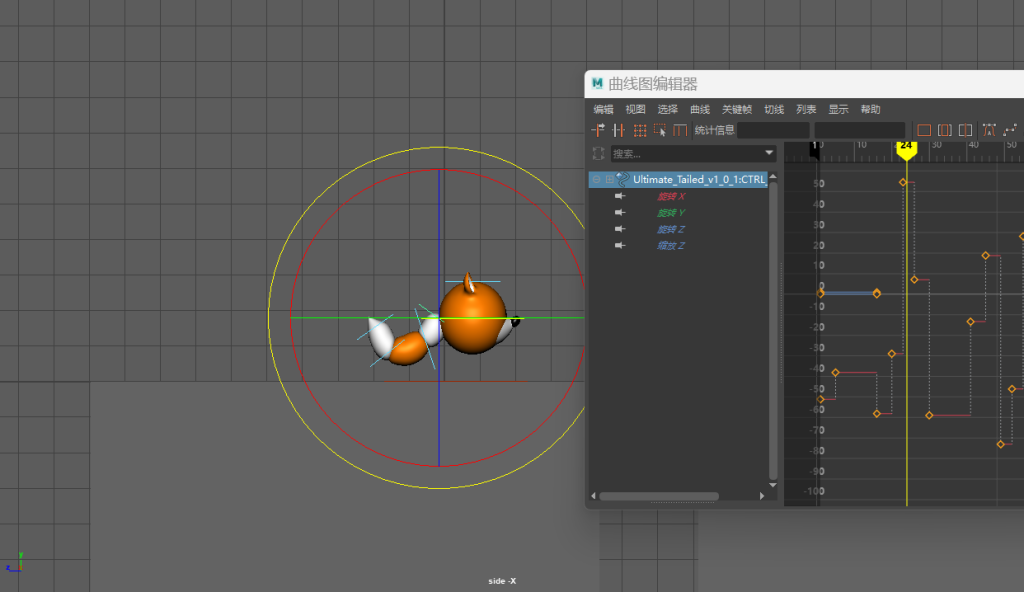Select the keyframe at value -80
This screenshot has height=592, width=1024.
1001,444
